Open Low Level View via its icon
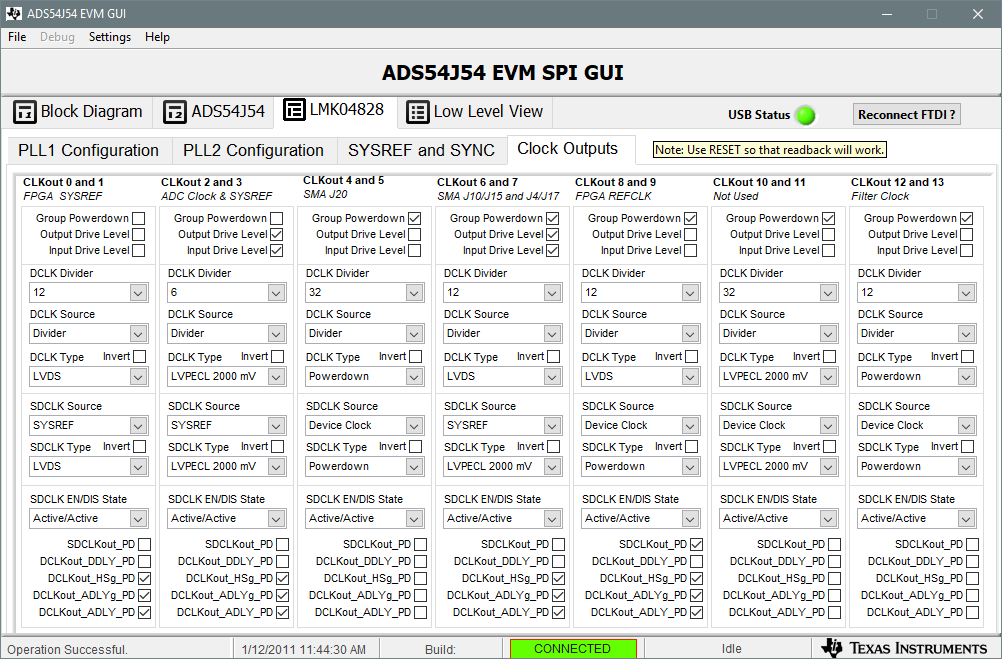The image size is (1002, 659). [417, 112]
